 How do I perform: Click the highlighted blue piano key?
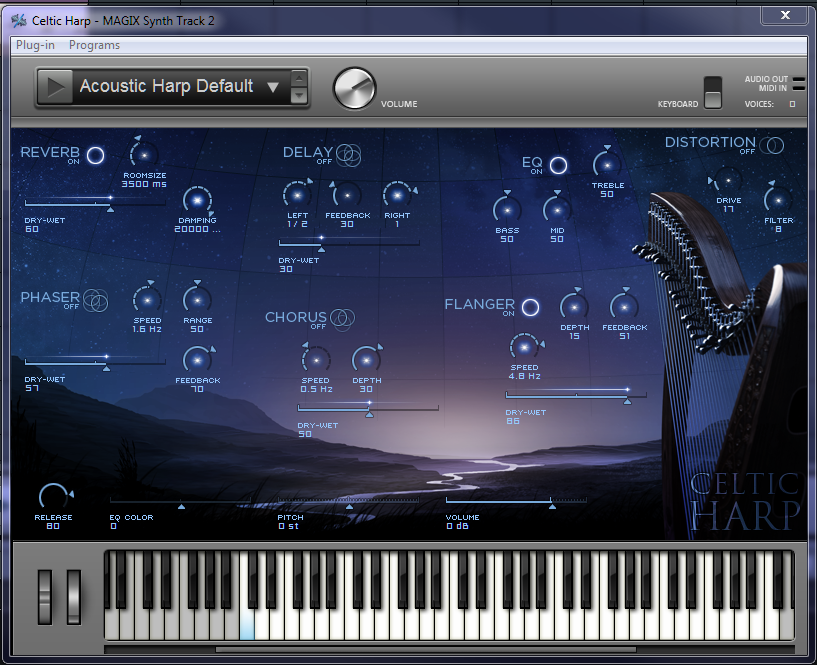247,625
